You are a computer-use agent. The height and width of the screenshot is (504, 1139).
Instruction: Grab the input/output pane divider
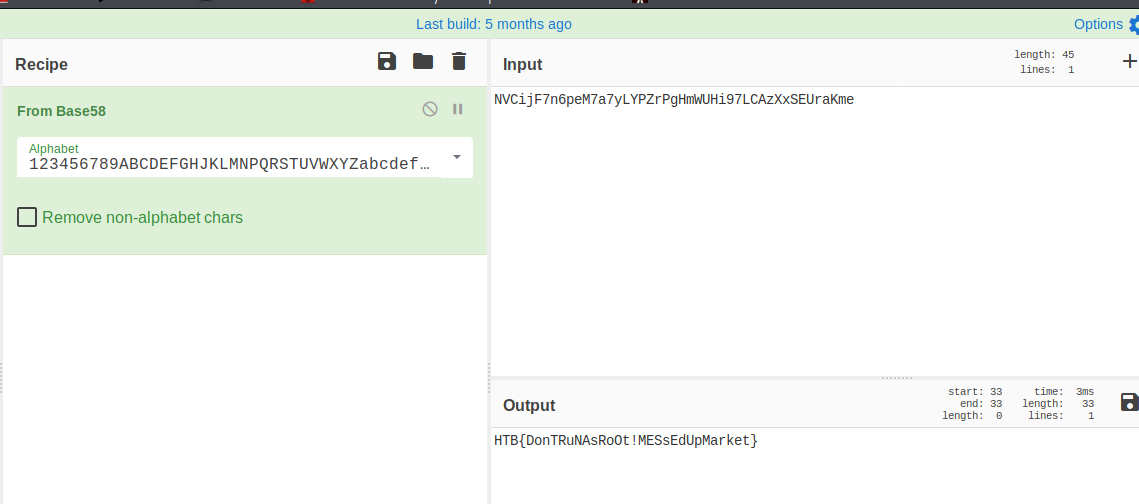click(897, 378)
